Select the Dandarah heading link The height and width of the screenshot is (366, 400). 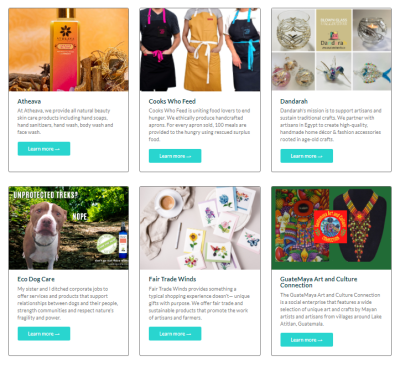coord(294,101)
